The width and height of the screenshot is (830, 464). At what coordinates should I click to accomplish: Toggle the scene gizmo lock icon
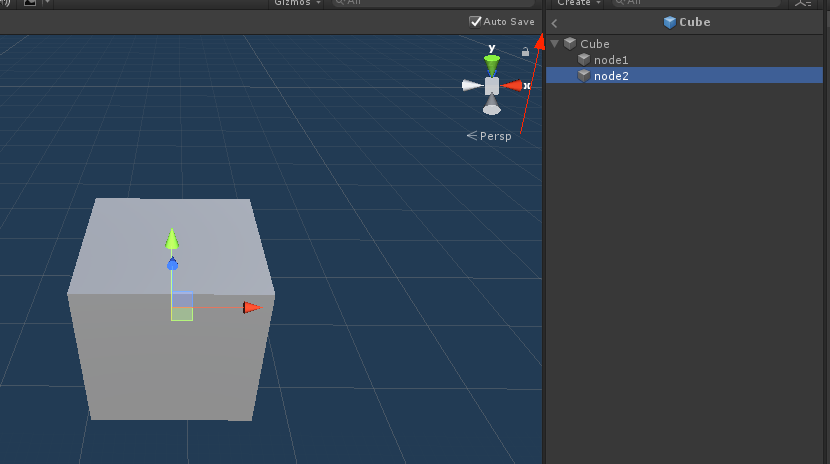[x=525, y=52]
